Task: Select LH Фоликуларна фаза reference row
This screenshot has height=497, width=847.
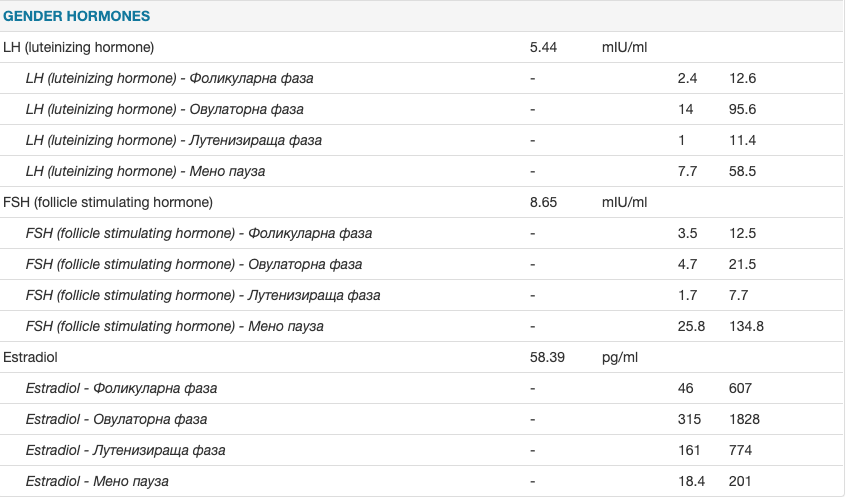Action: (x=176, y=78)
